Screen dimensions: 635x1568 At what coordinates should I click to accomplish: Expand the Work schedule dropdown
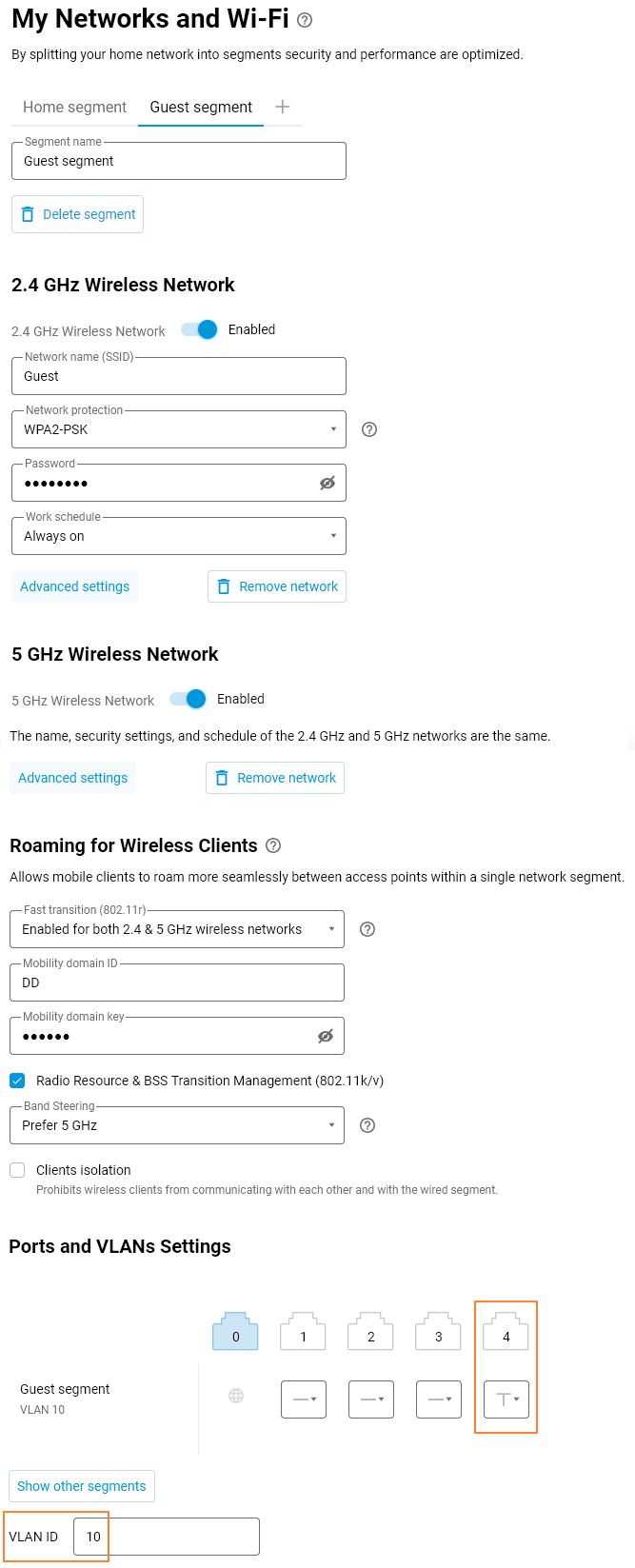tap(179, 536)
